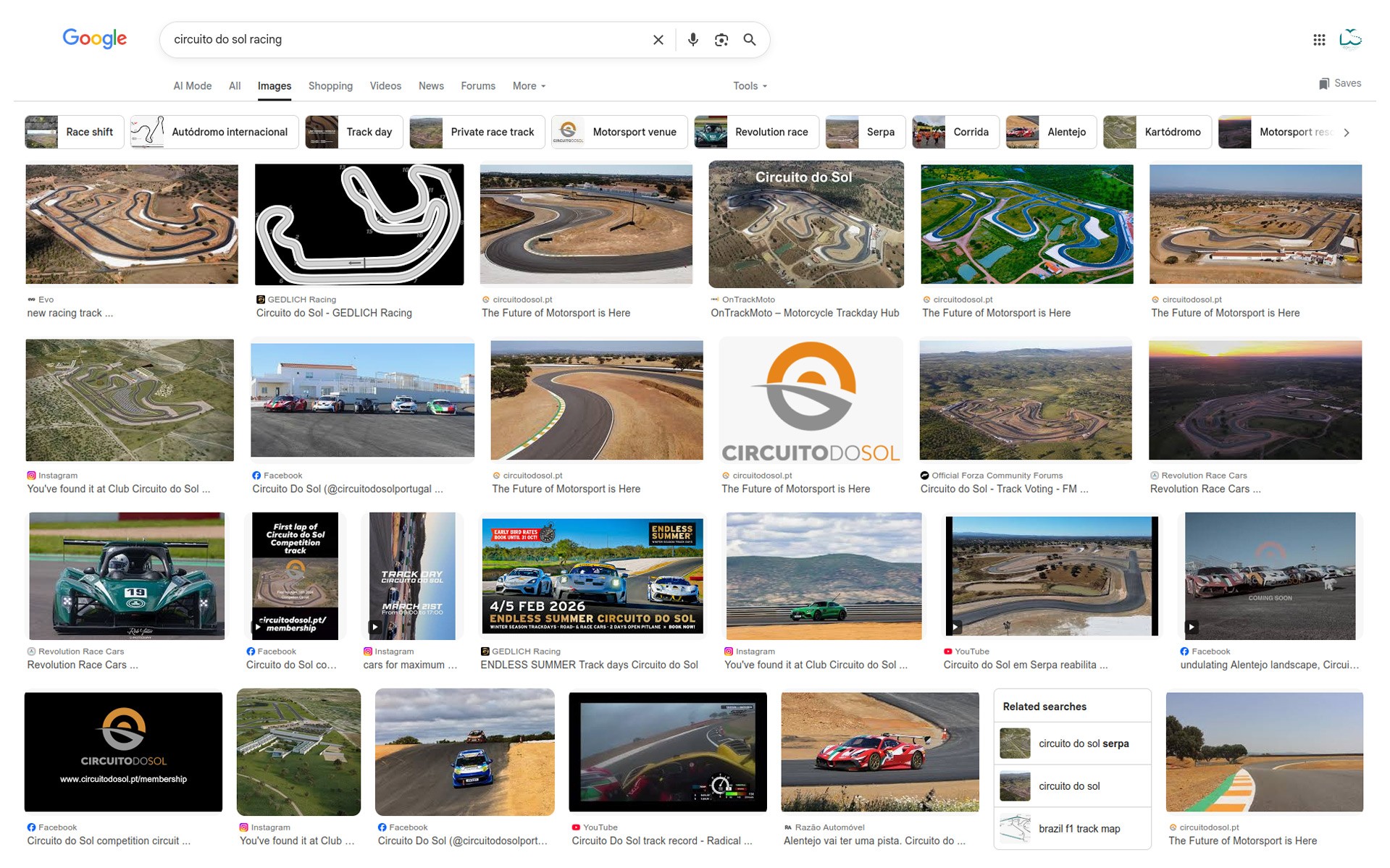
Task: Filter by Revolution race chip
Action: (756, 132)
